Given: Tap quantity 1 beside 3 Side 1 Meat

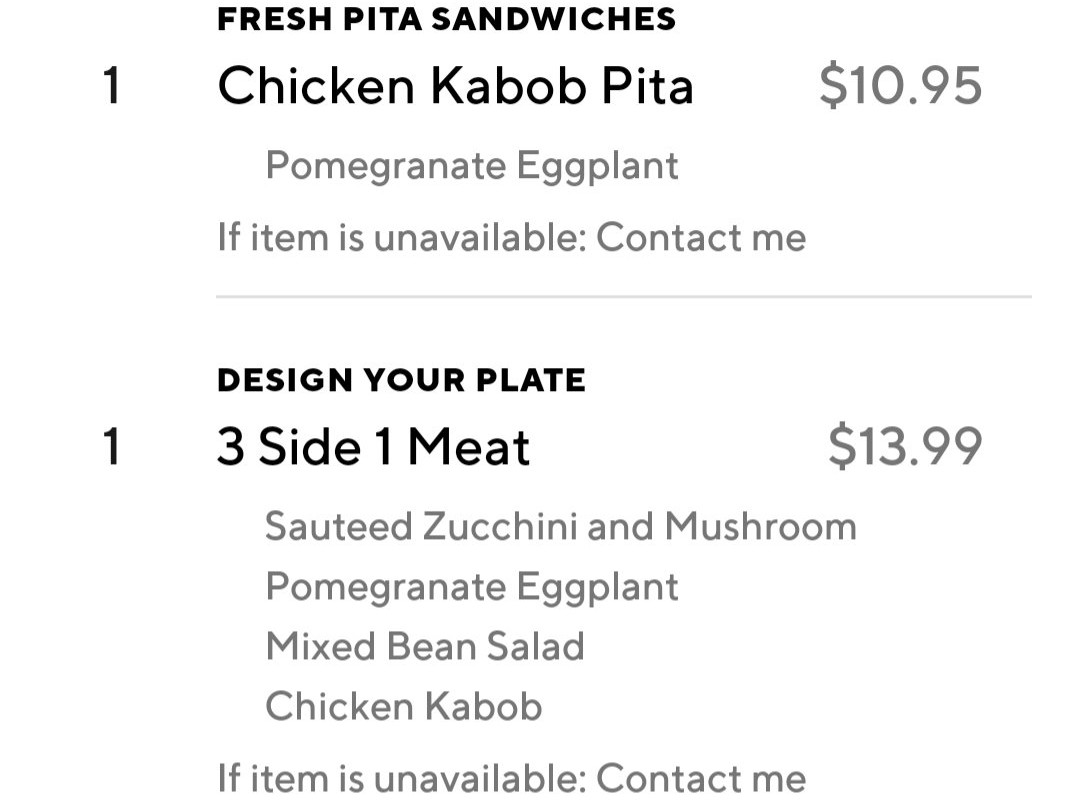Looking at the screenshot, I should pyautogui.click(x=111, y=447).
